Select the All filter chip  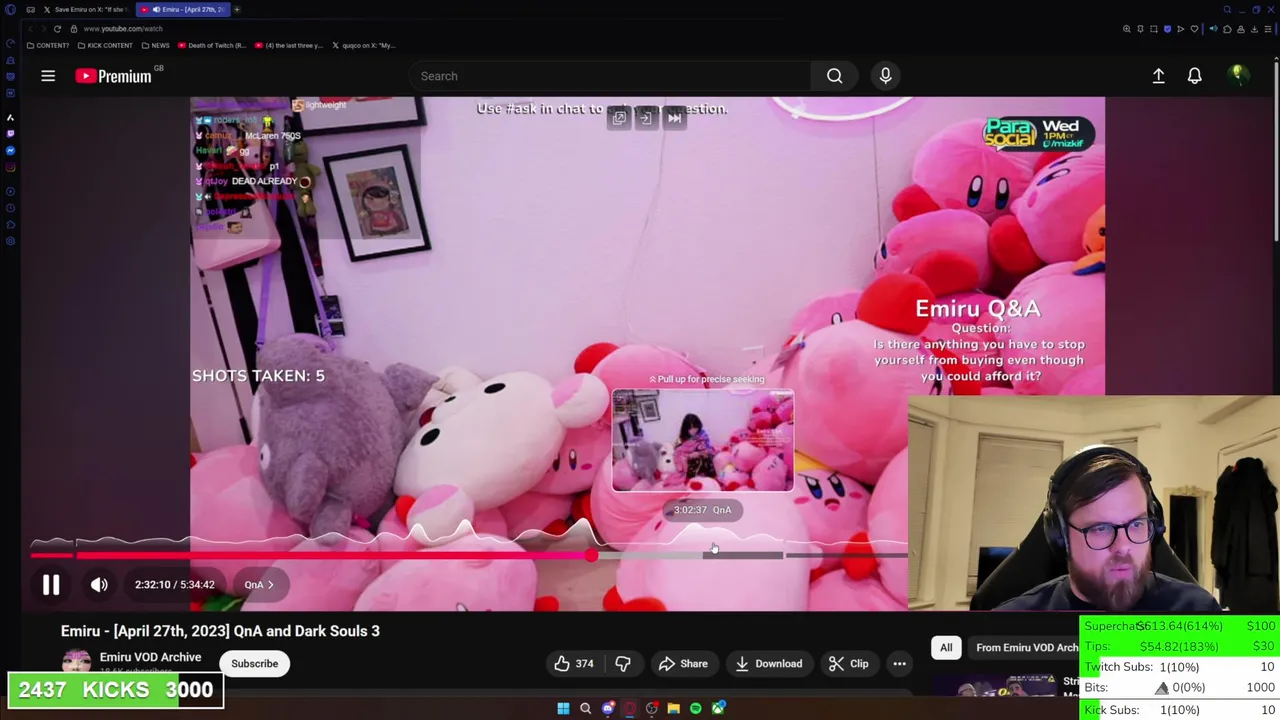point(946,648)
